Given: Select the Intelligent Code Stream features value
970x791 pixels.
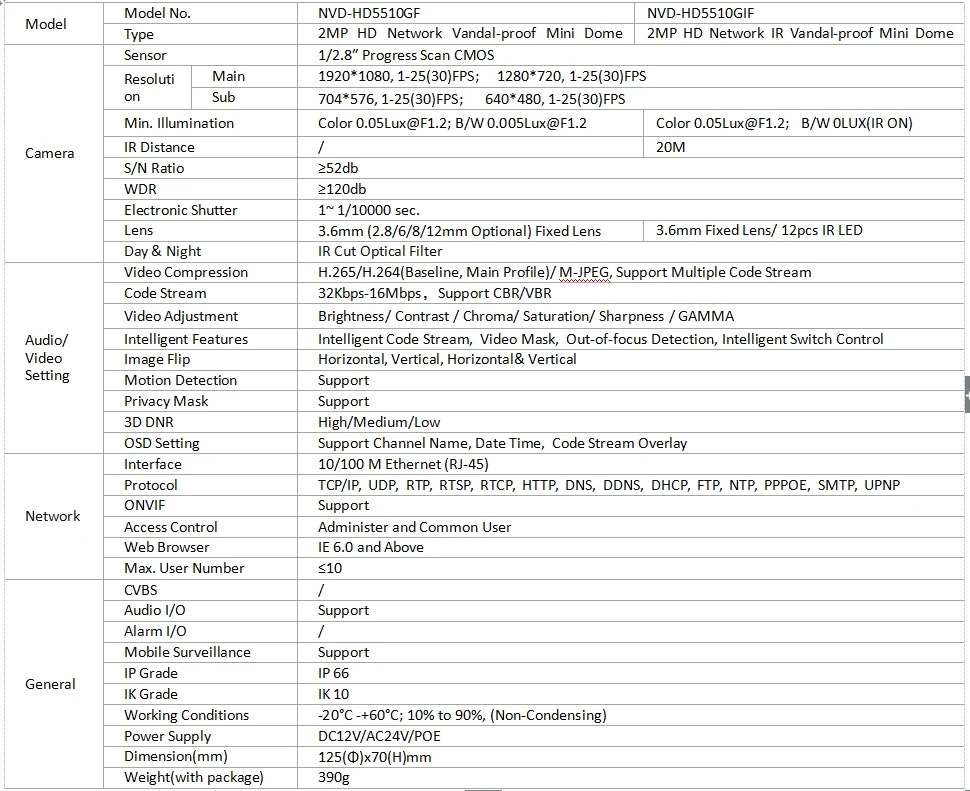Looking at the screenshot, I should pyautogui.click(x=601, y=339).
